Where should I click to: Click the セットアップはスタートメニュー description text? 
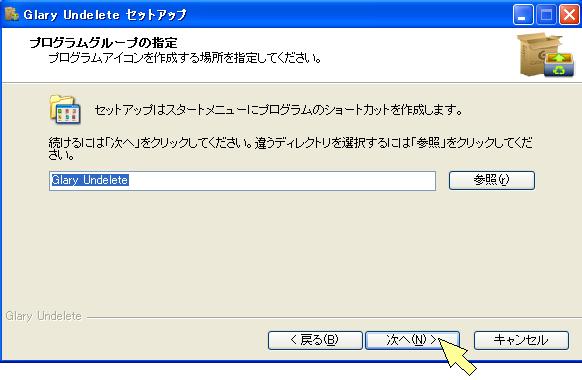point(278,110)
